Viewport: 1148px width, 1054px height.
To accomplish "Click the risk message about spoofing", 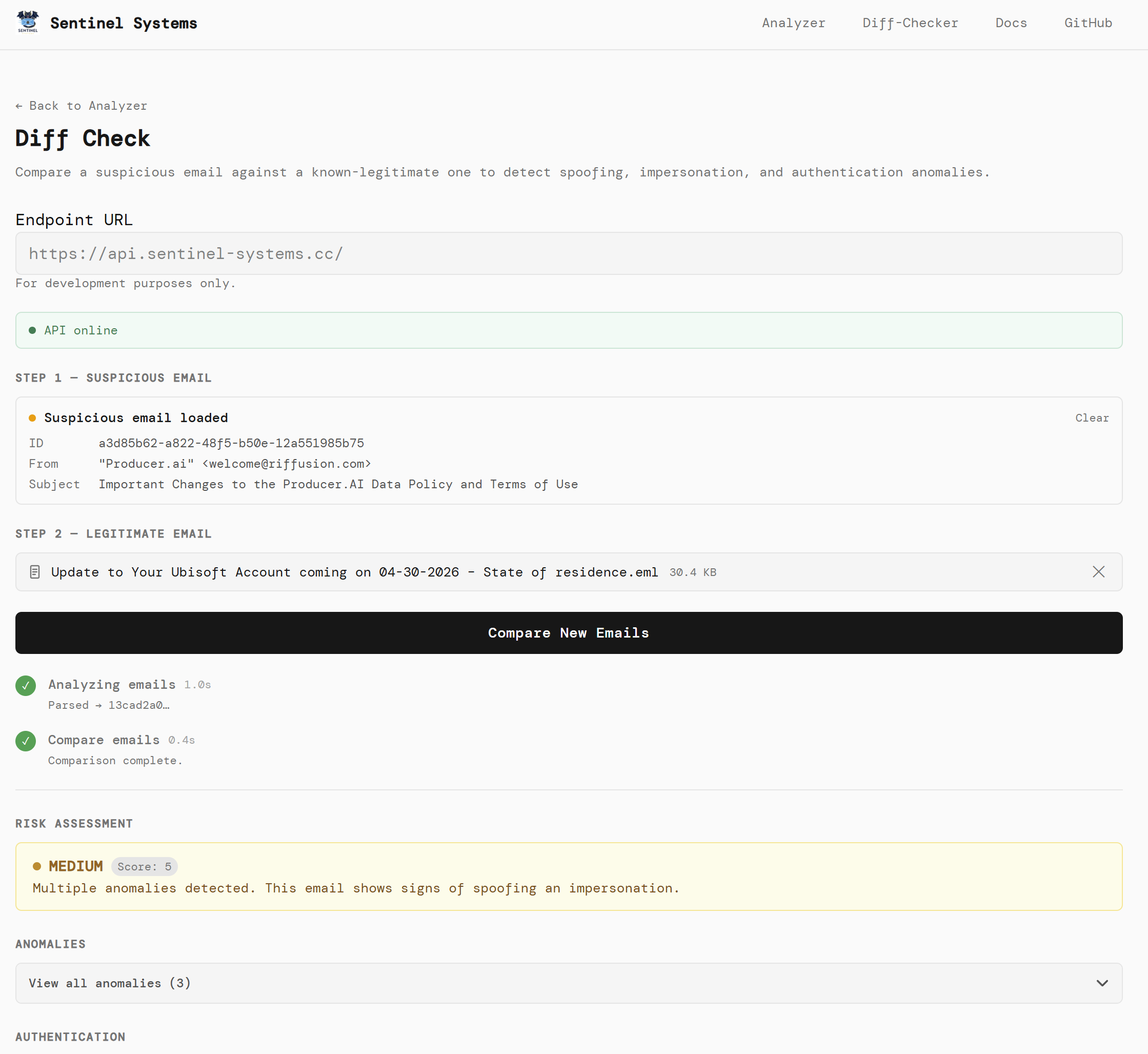I will (x=356, y=888).
